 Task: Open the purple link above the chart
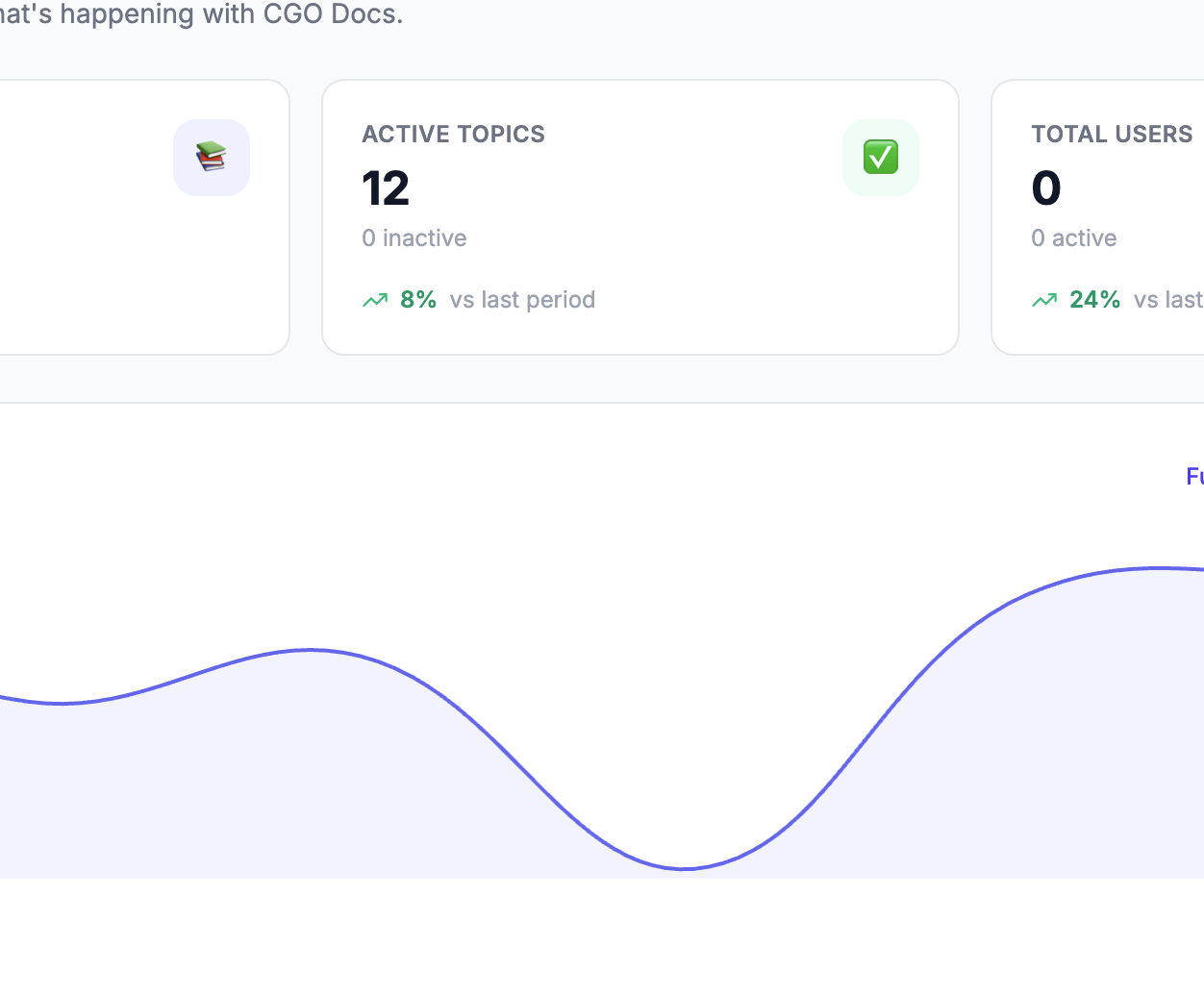(1194, 476)
